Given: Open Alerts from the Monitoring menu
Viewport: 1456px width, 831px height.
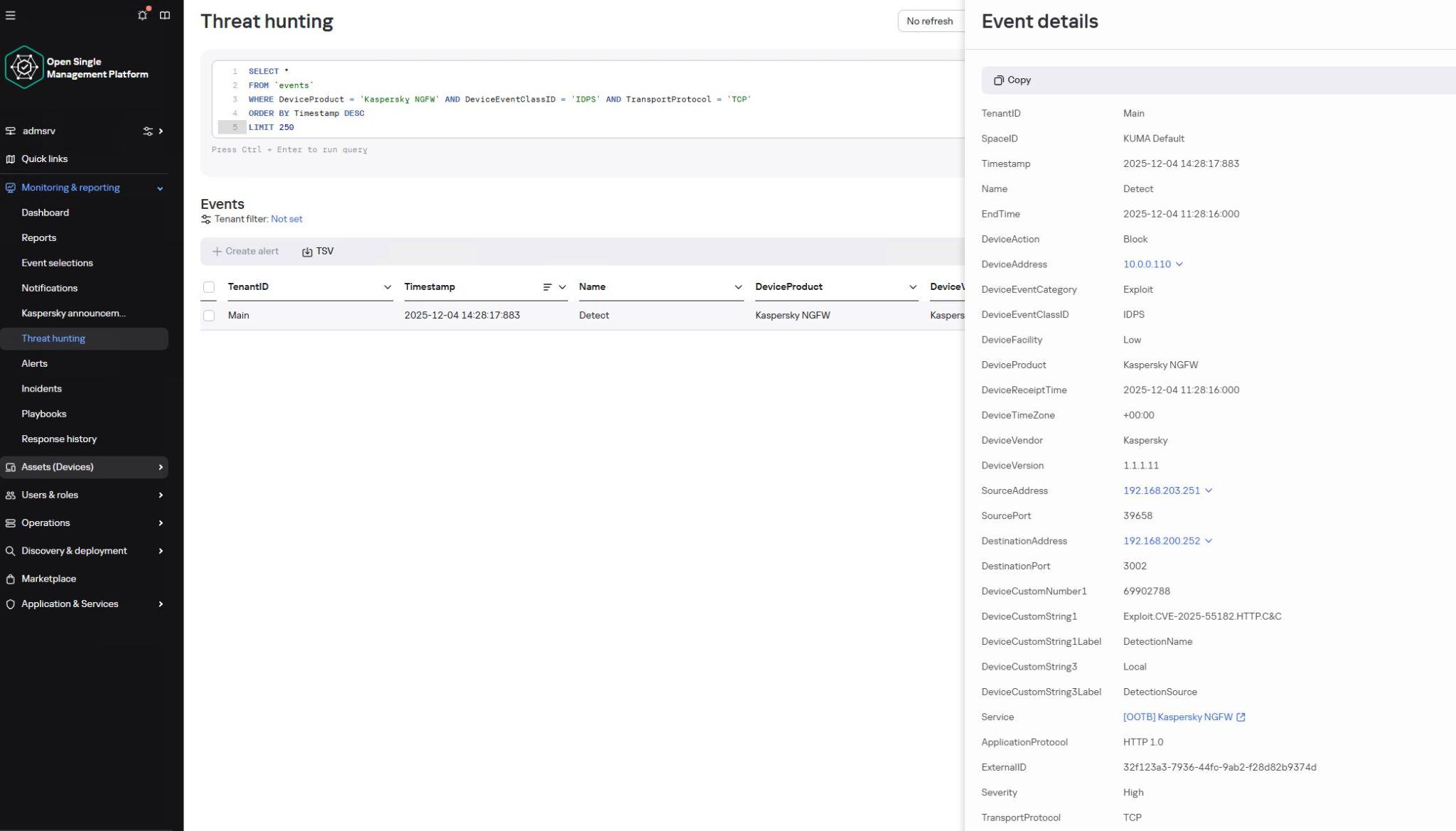Looking at the screenshot, I should [x=33, y=363].
